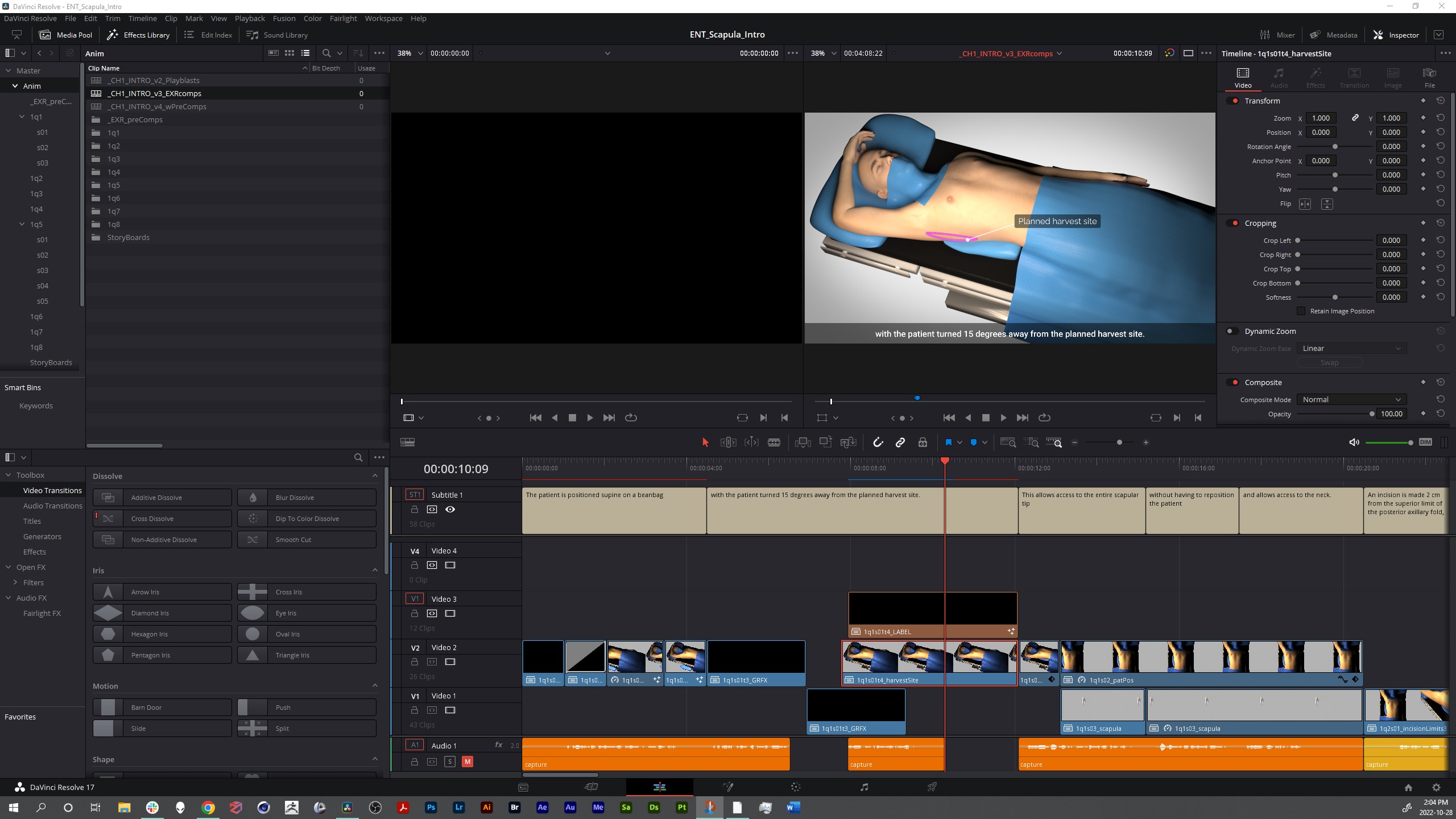This screenshot has height=819, width=1456.
Task: Collapse the Dissolve transitions section
Action: (x=375, y=476)
